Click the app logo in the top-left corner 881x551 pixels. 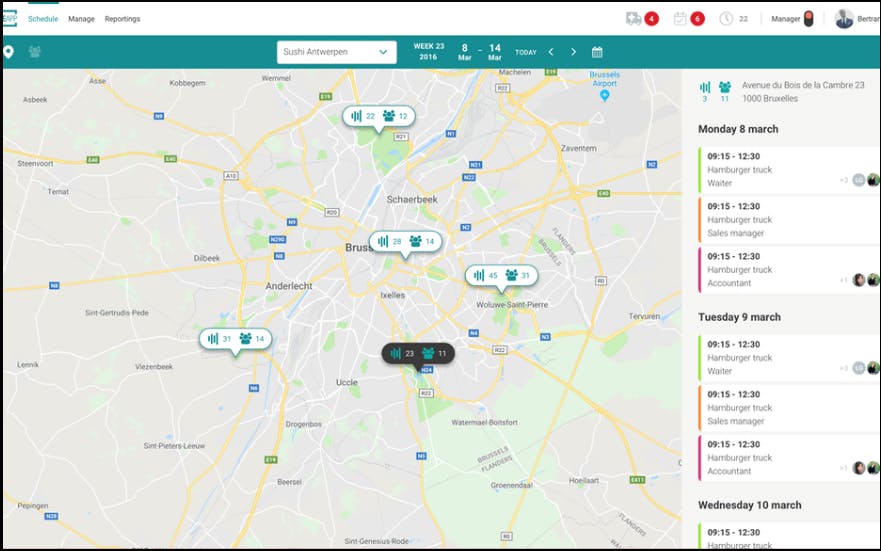(10, 19)
